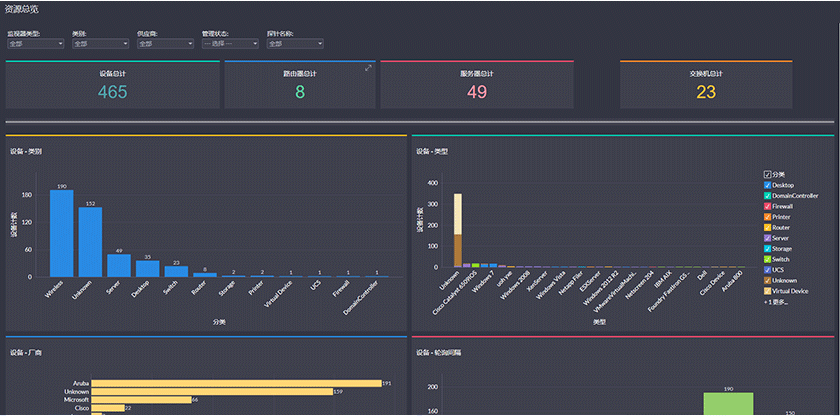Screen dimensions: 840x417
Task: Click the 交换机总计 summary card
Action: [706, 85]
